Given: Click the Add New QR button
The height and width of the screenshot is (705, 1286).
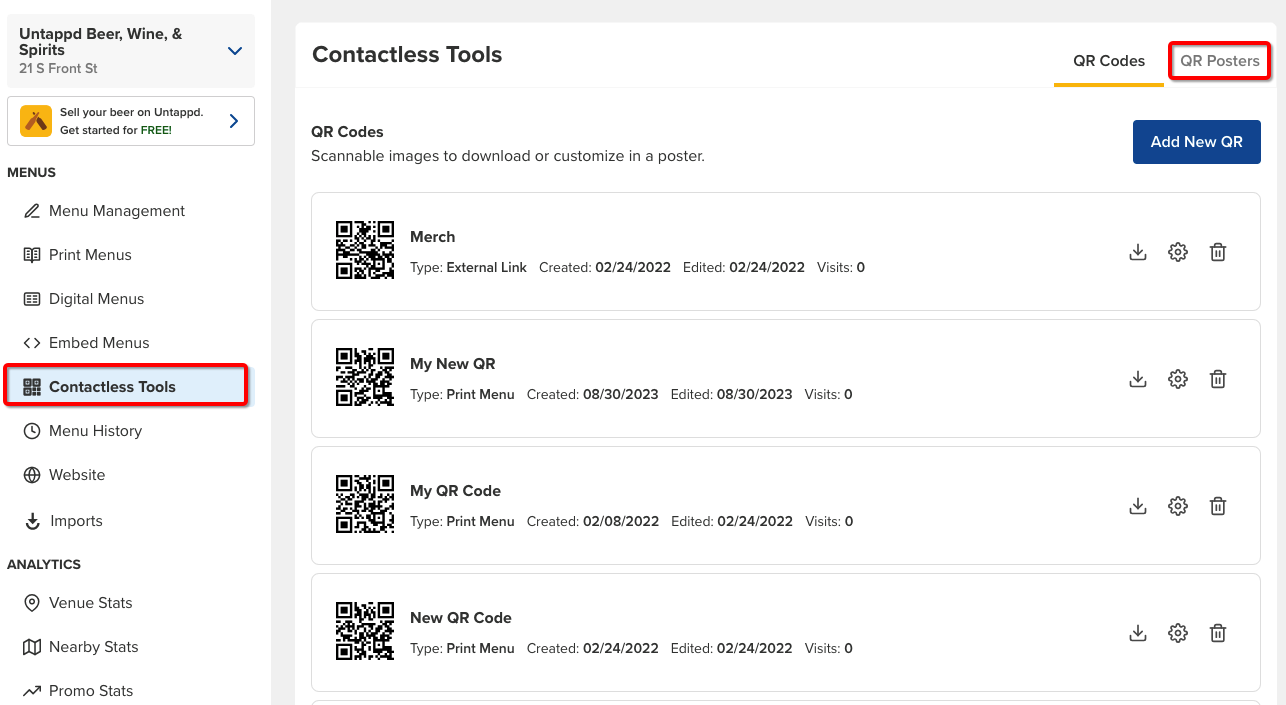Looking at the screenshot, I should (1196, 142).
